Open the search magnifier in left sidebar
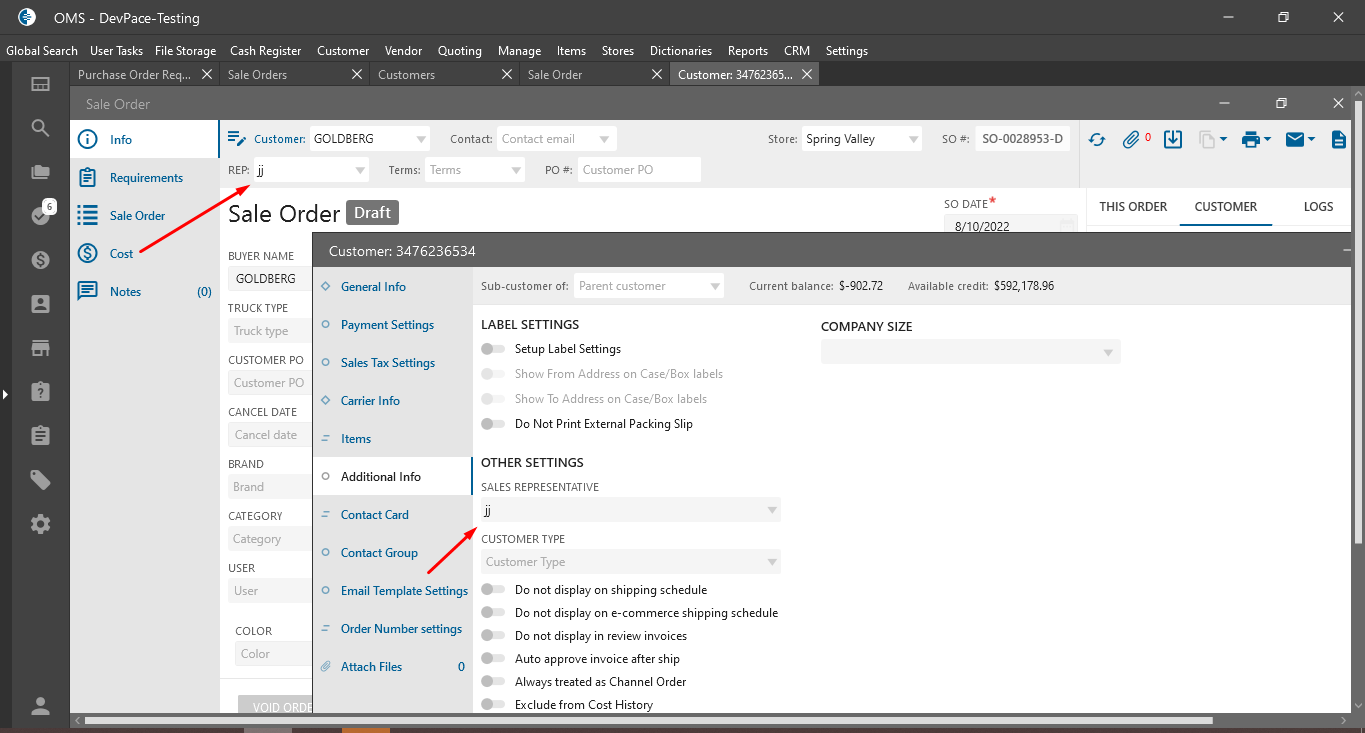1365x733 pixels. (x=40, y=128)
